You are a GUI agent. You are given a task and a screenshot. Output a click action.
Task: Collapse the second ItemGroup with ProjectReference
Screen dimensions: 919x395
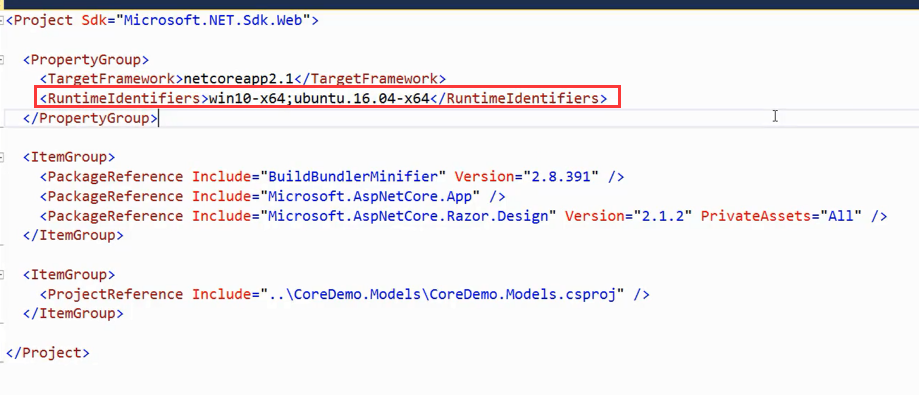pos(2,274)
